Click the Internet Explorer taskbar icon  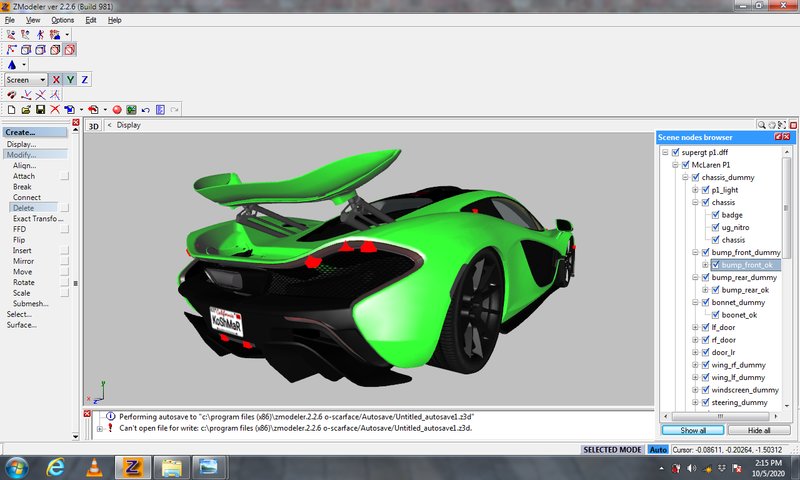click(x=56, y=467)
